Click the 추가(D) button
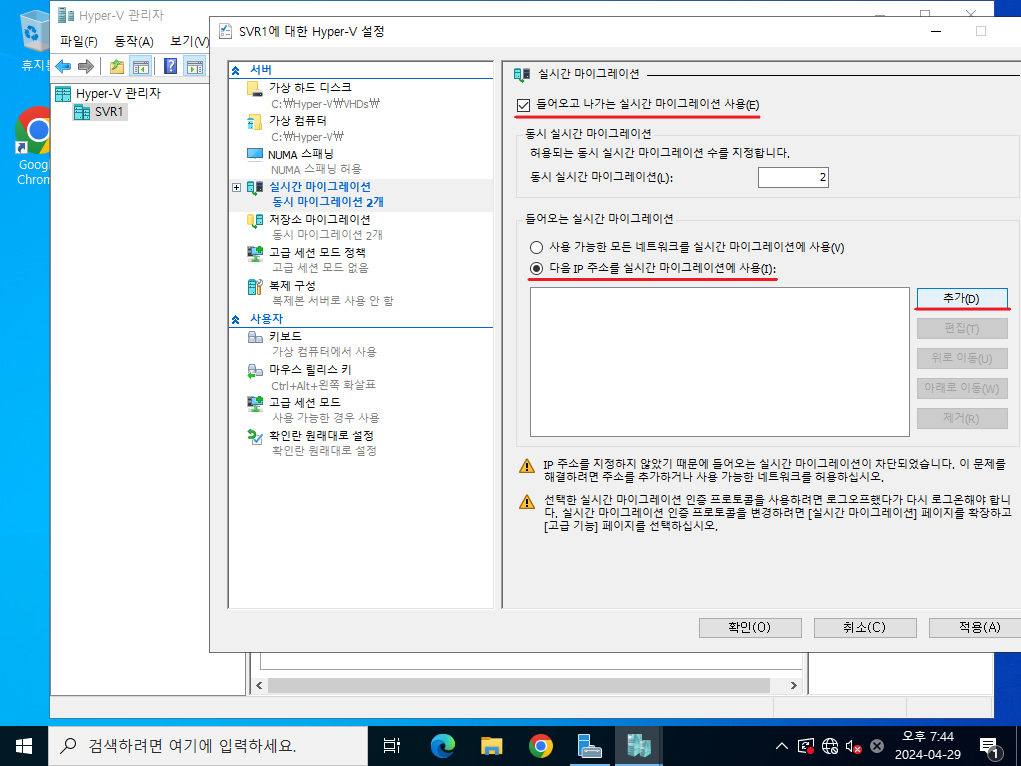Image resolution: width=1021 pixels, height=766 pixels. pos(962,298)
